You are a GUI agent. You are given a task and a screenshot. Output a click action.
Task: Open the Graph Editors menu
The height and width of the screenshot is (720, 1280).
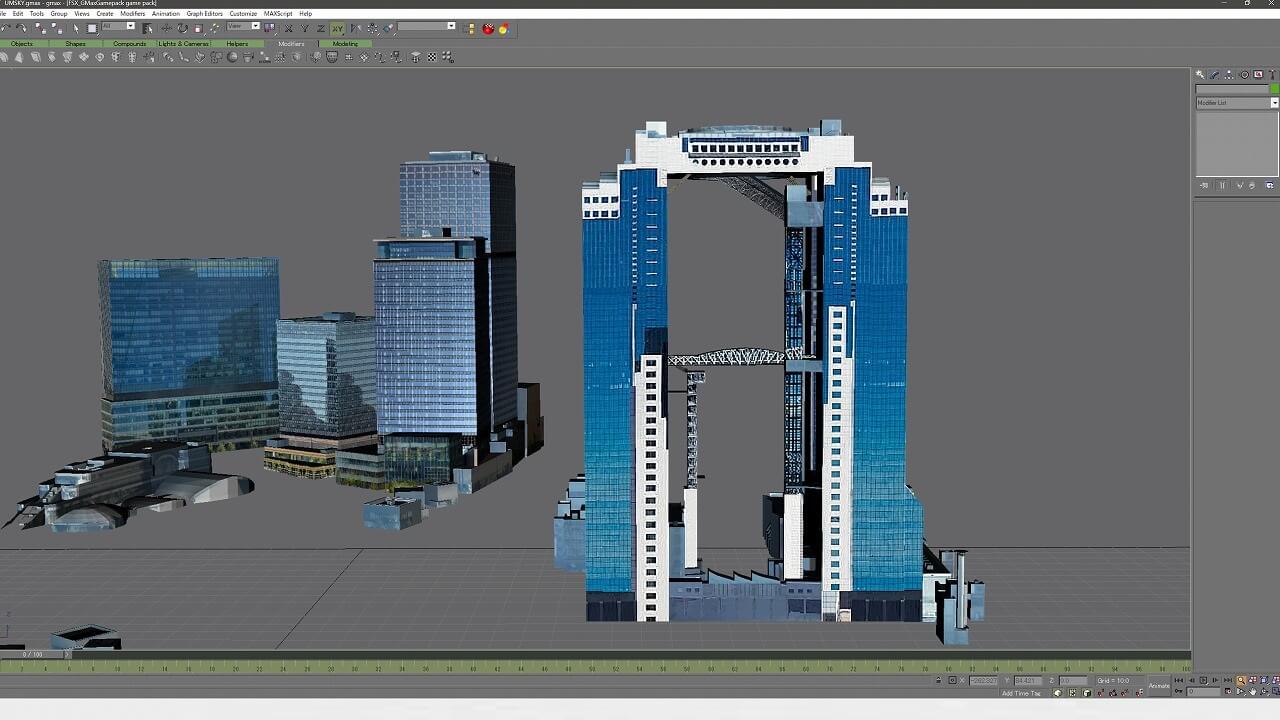click(204, 14)
